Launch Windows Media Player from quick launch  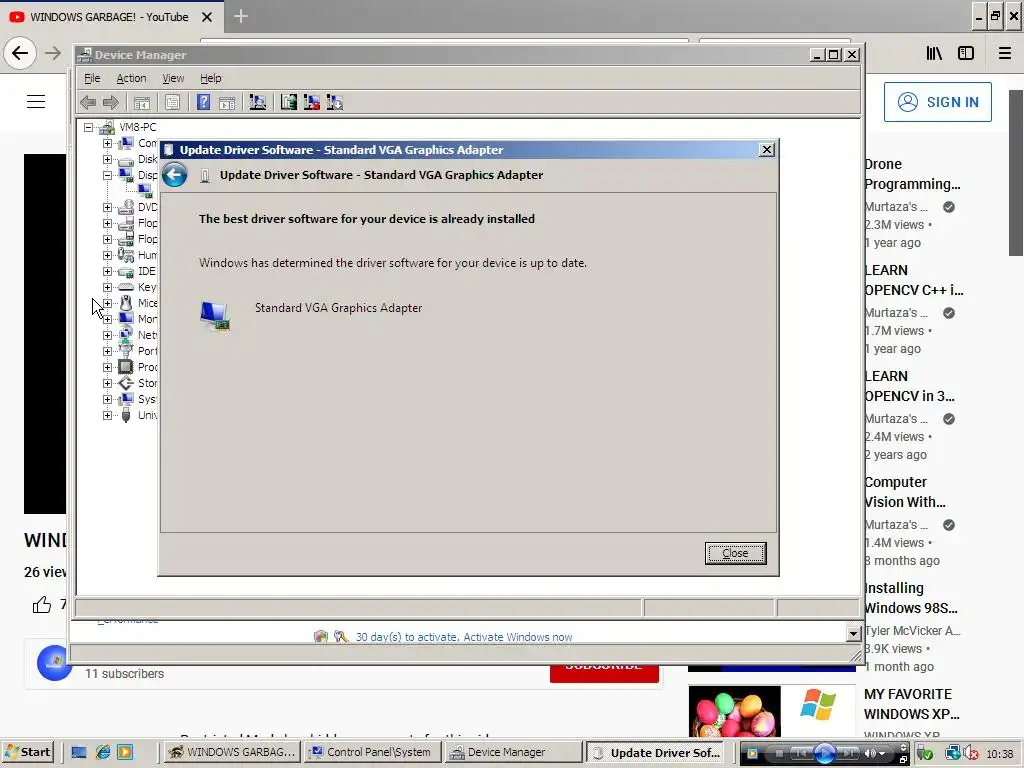[125, 752]
